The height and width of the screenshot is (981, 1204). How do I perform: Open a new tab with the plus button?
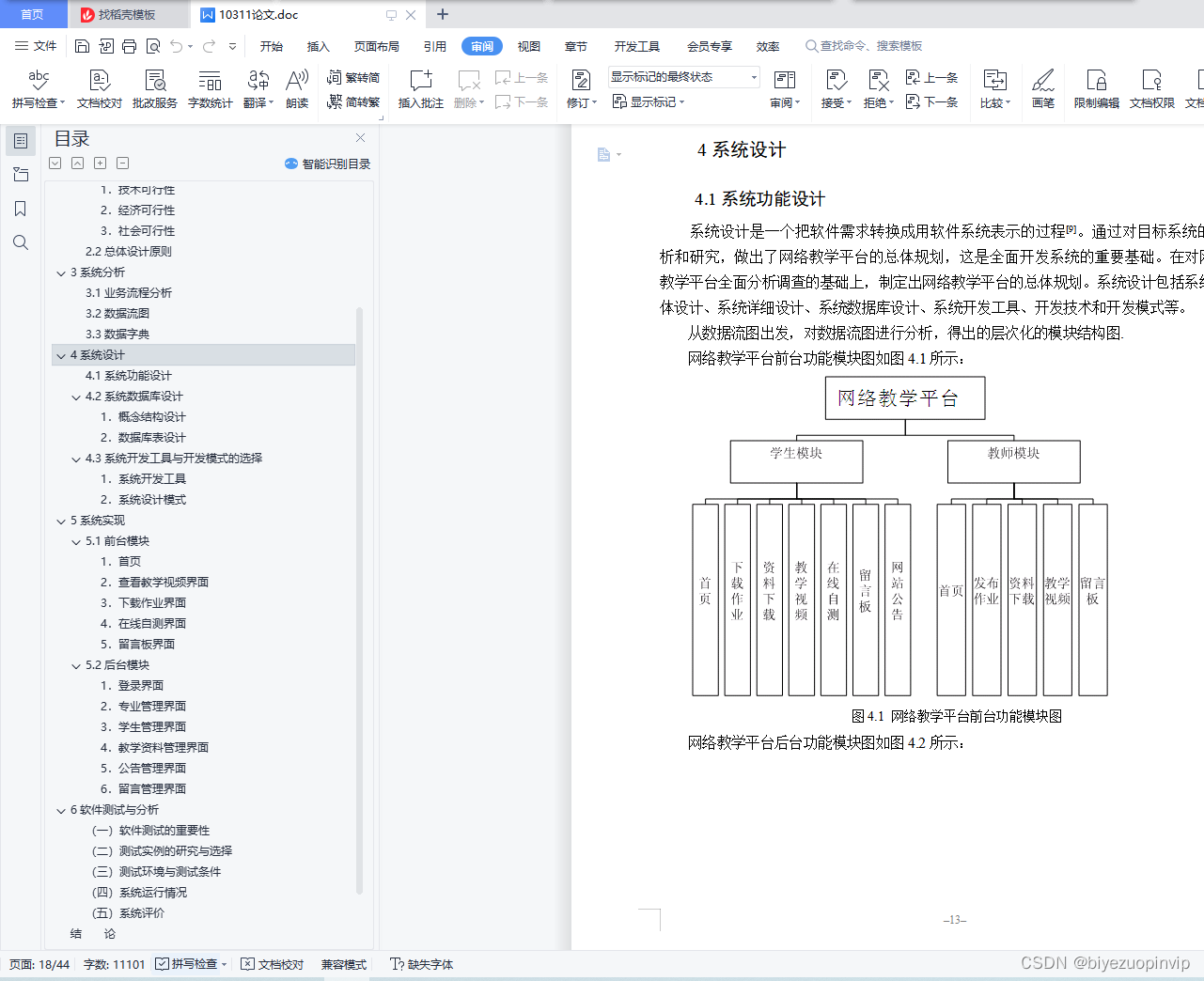click(x=443, y=14)
